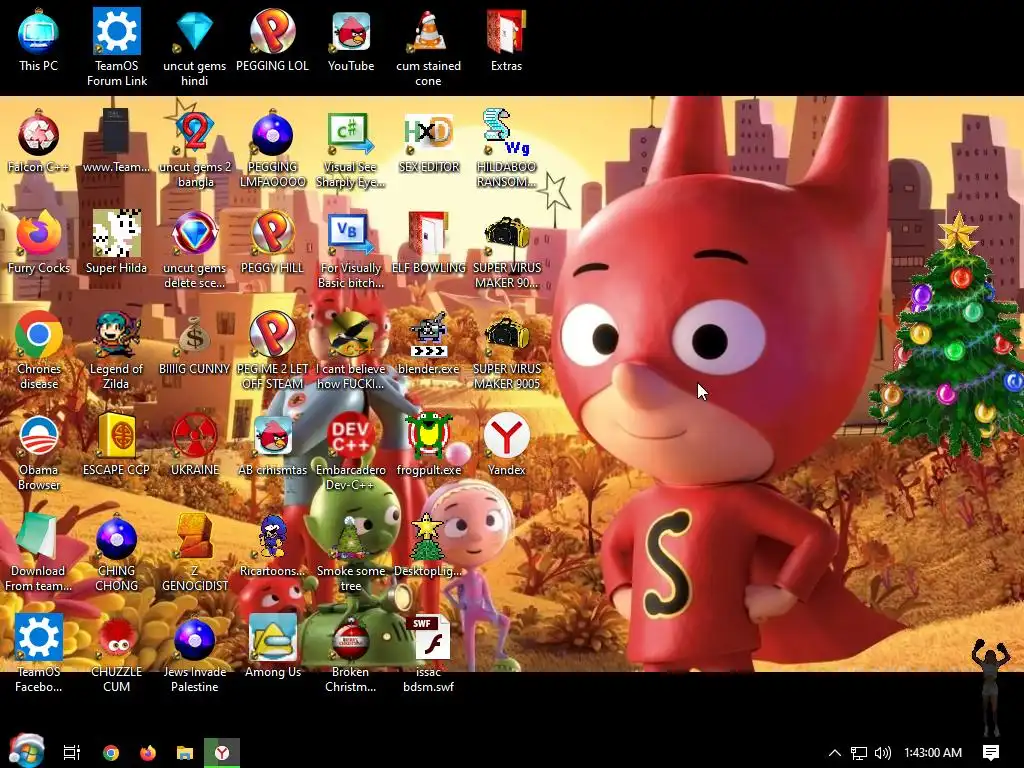Open the TeamOS Forum Link shortcut

[117, 48]
